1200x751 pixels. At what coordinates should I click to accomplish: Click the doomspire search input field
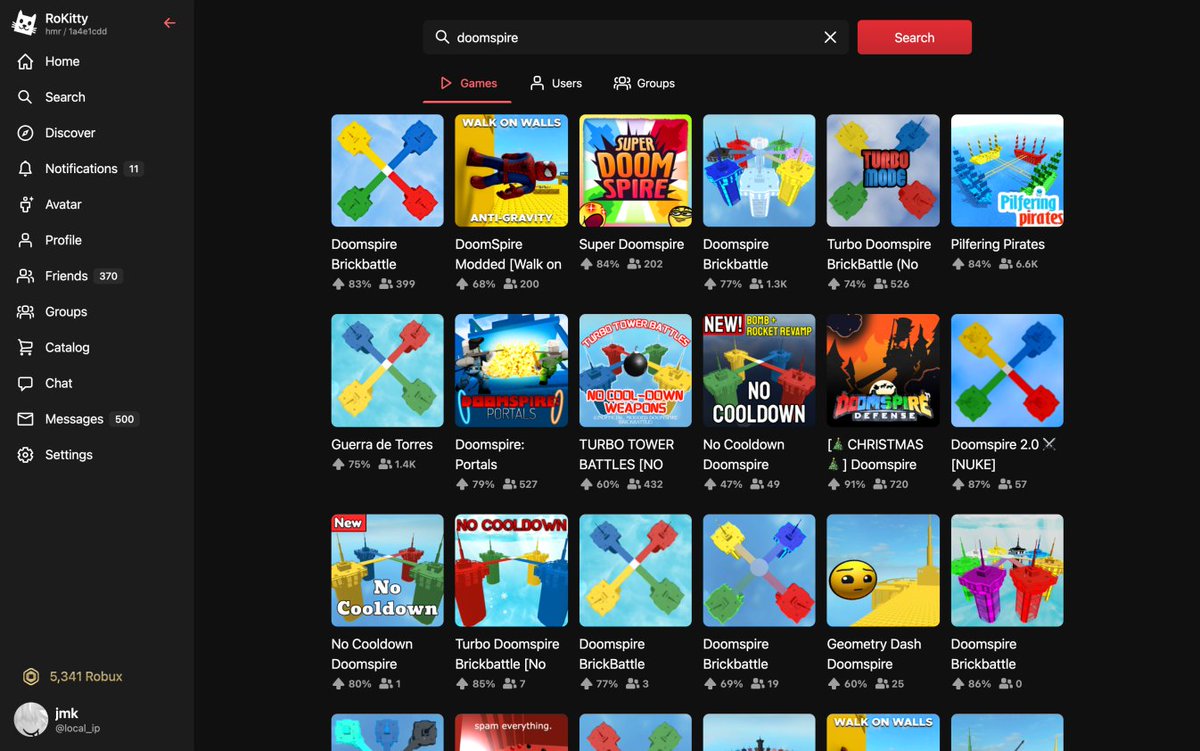coord(635,37)
